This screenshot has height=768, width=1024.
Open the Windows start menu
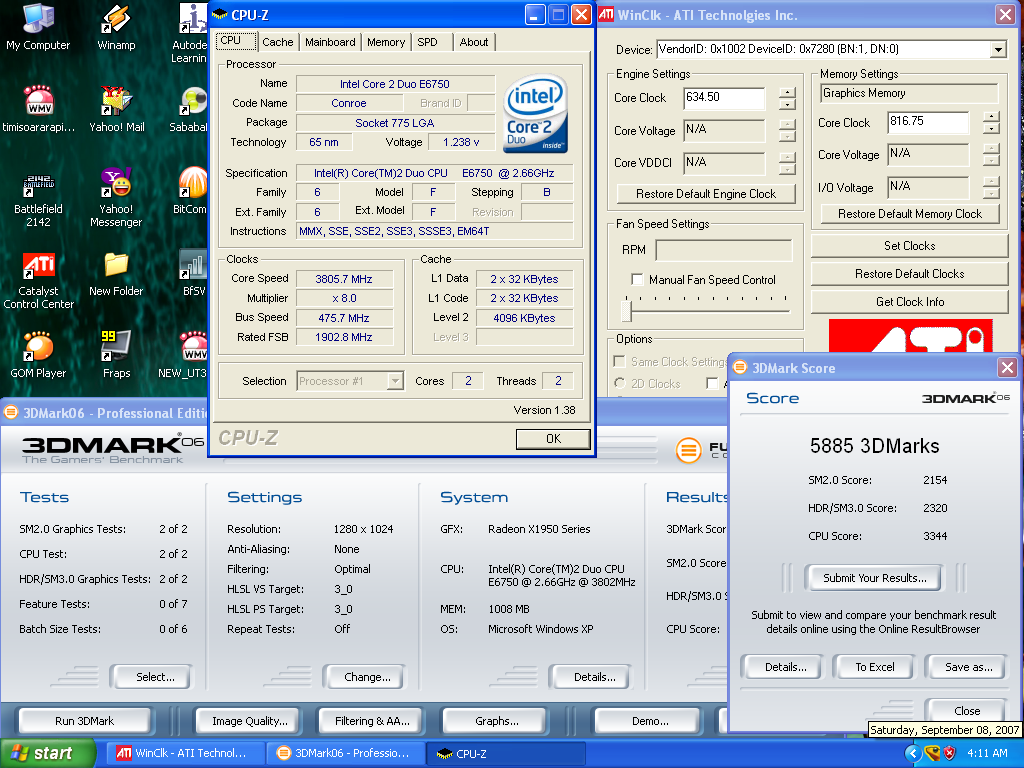(x=47, y=753)
